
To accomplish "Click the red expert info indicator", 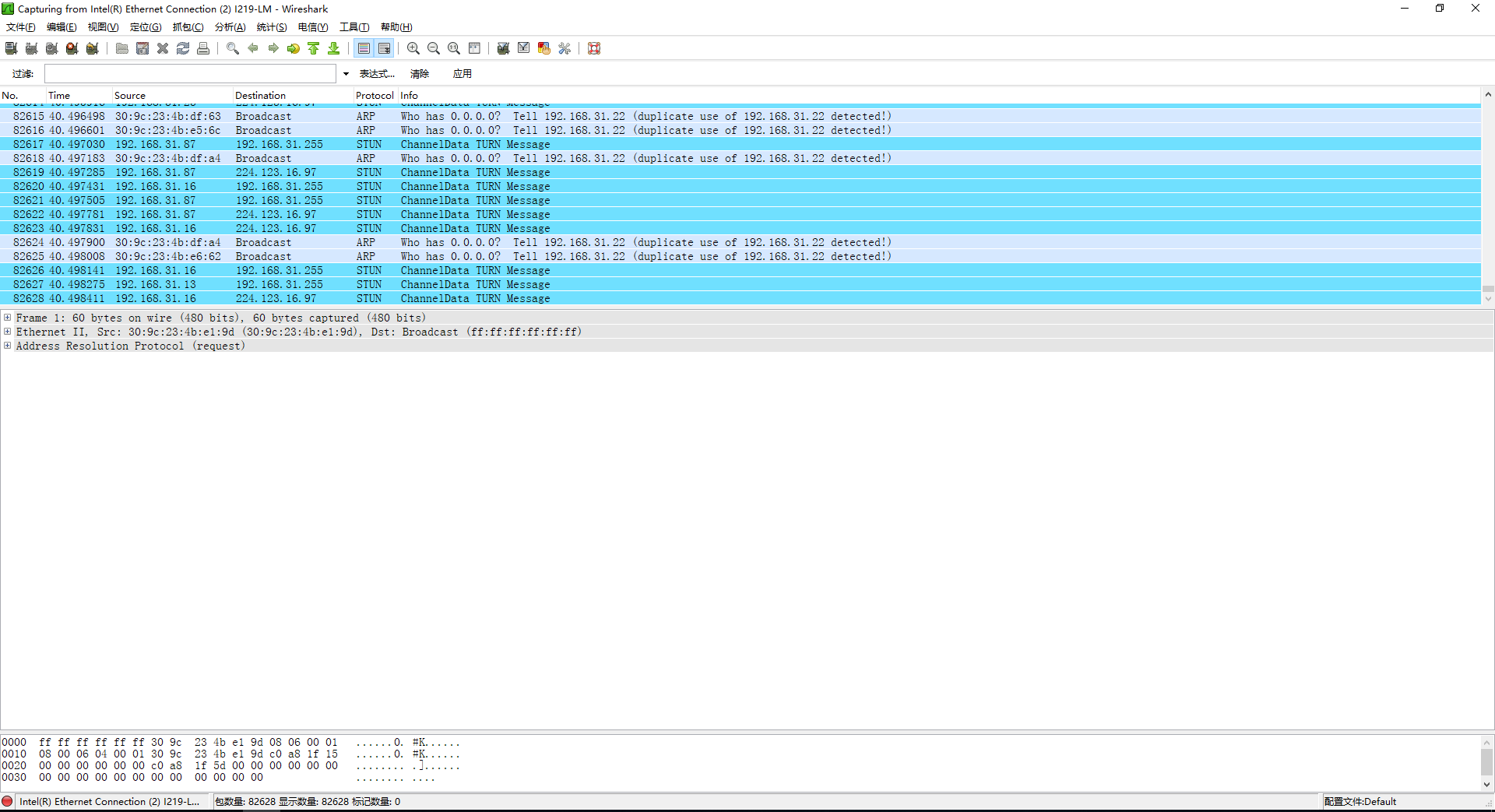I will [x=8, y=801].
